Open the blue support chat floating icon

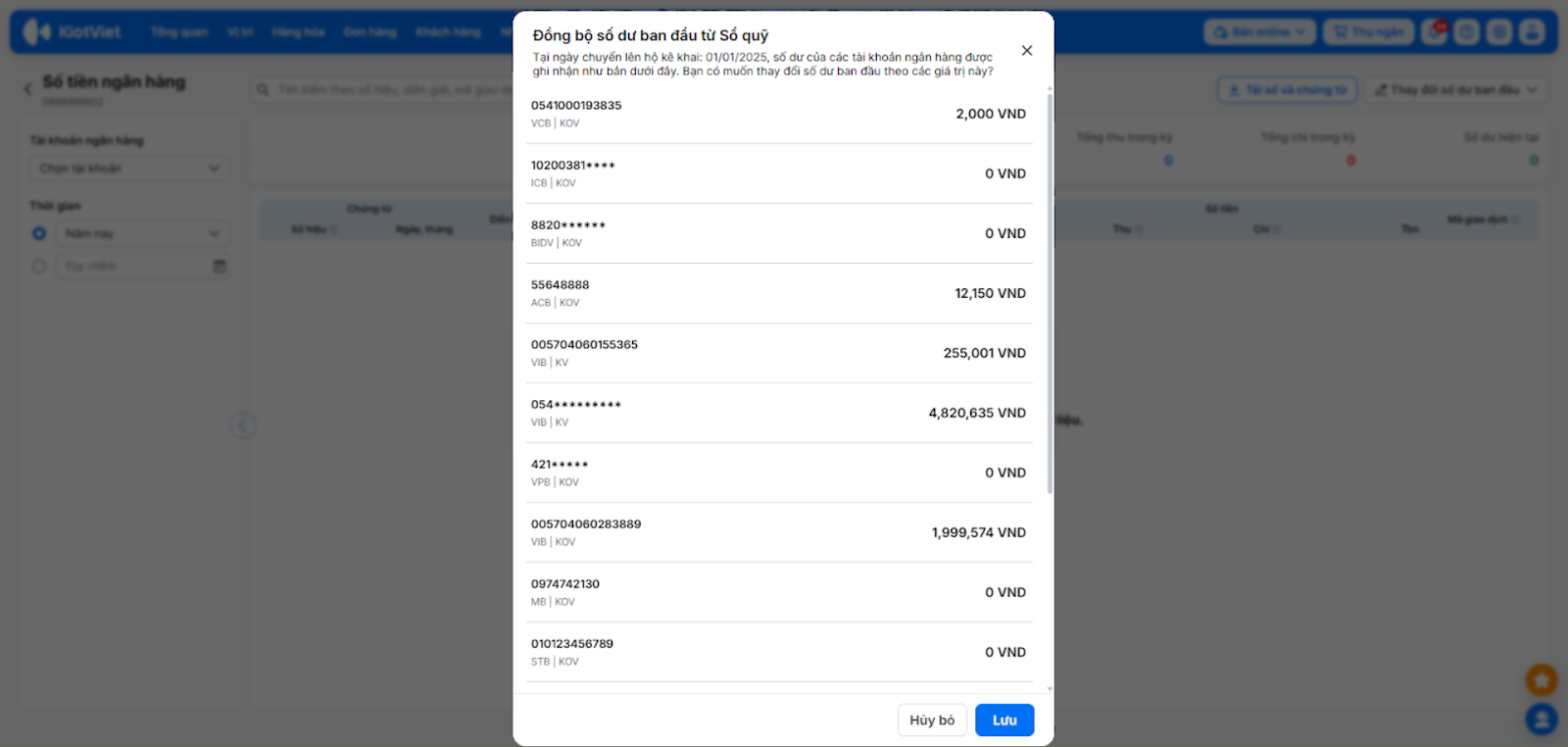(x=1542, y=720)
